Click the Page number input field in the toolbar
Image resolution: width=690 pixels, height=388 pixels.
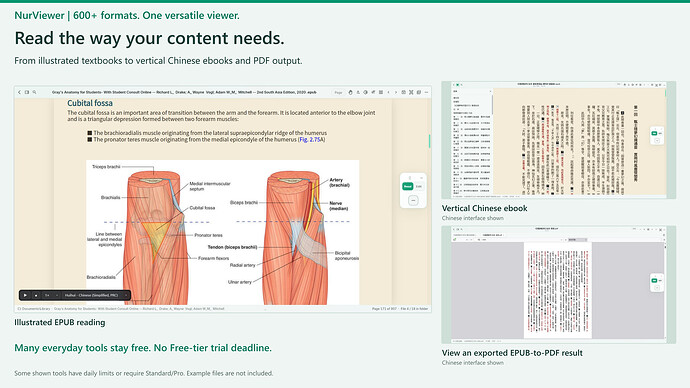(338, 92)
